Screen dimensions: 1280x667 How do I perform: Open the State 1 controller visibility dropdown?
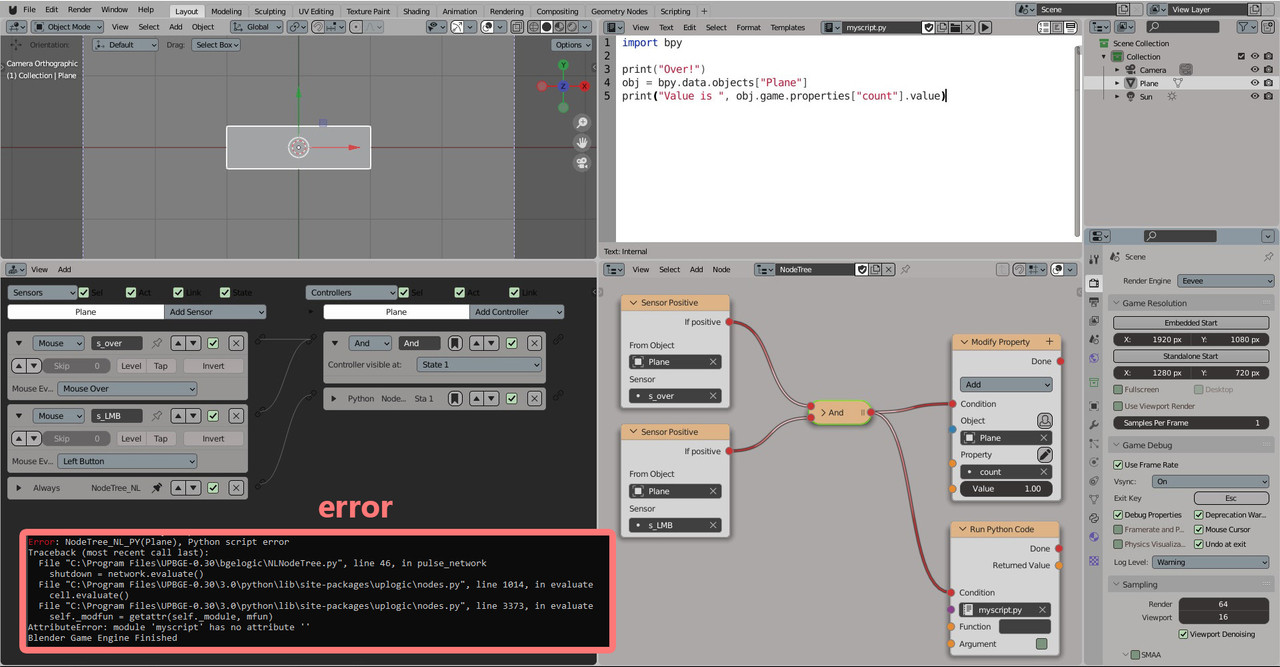(478, 365)
